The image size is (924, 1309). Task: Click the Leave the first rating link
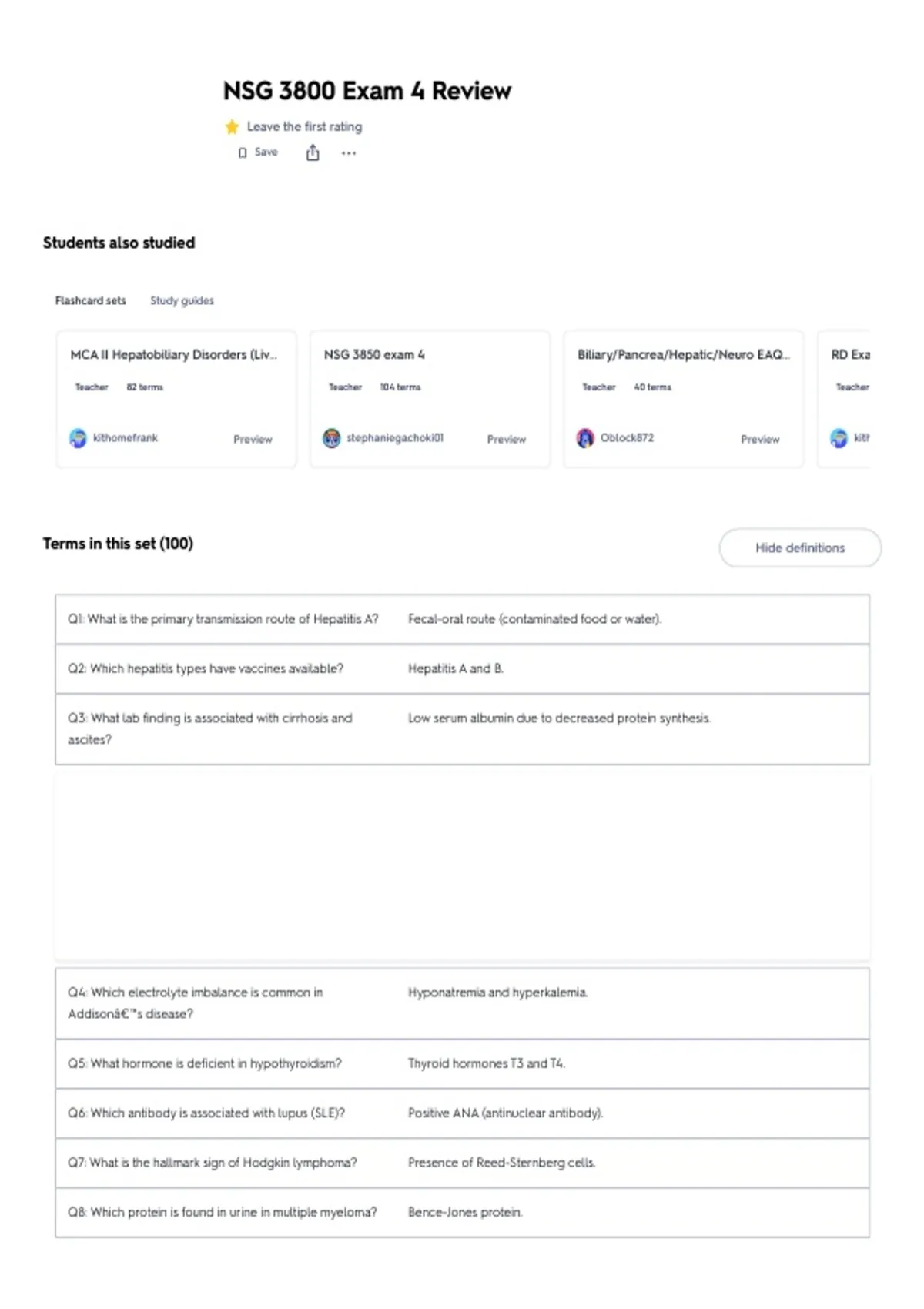pos(304,126)
